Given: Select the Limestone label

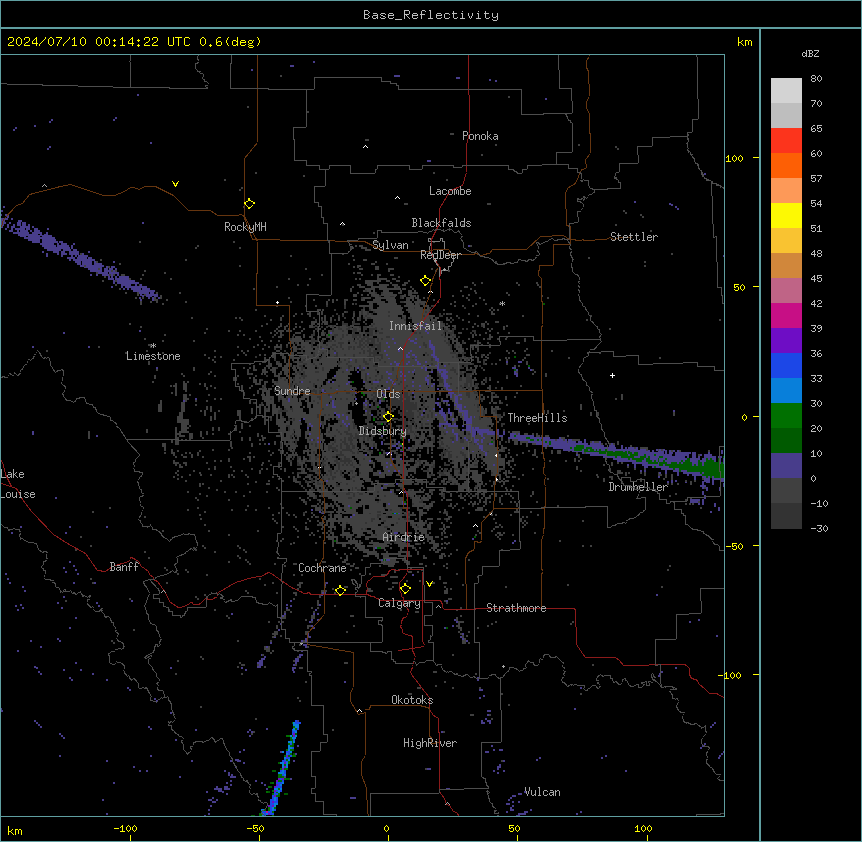Looking at the screenshot, I should point(153,356).
